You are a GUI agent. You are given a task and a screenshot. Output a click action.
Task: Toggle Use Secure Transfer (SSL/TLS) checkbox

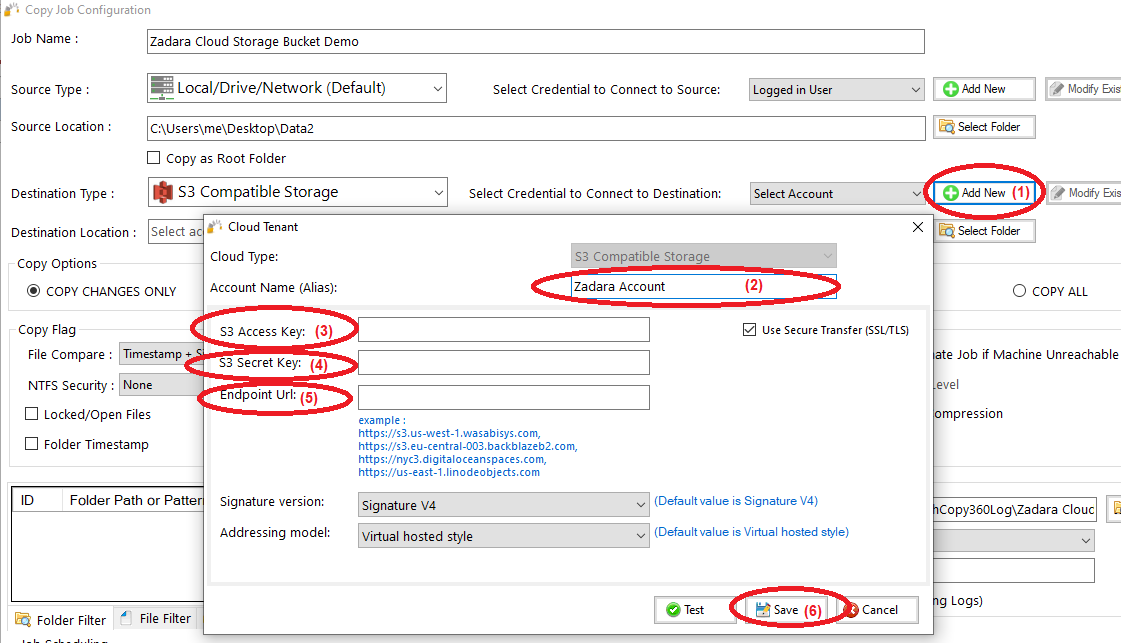[x=750, y=330]
